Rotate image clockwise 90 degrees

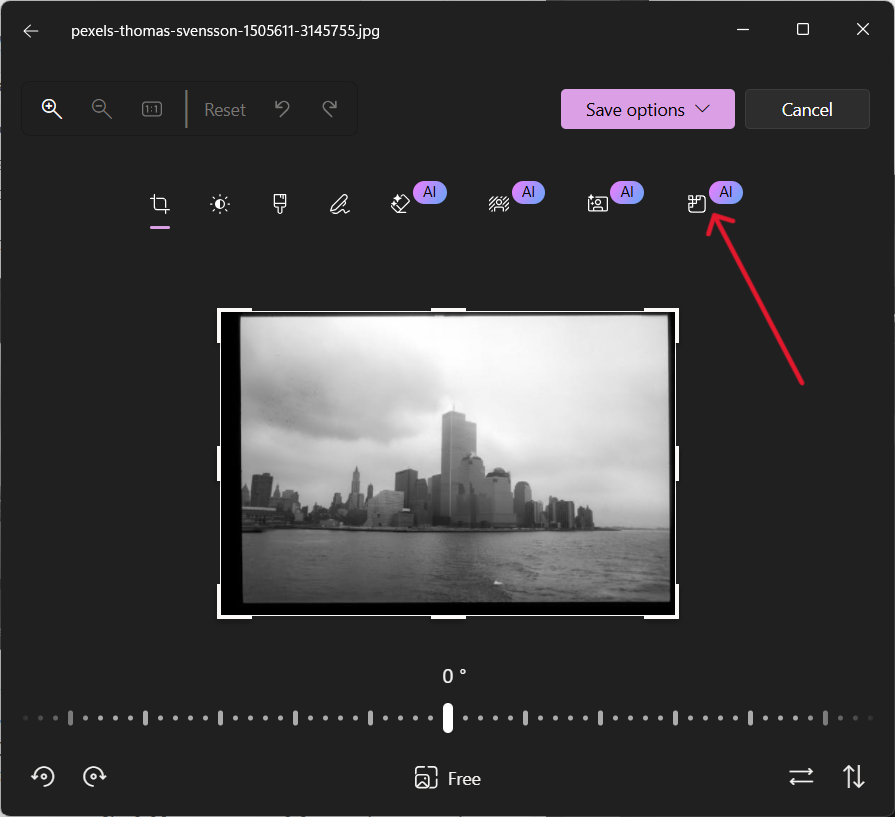click(95, 776)
